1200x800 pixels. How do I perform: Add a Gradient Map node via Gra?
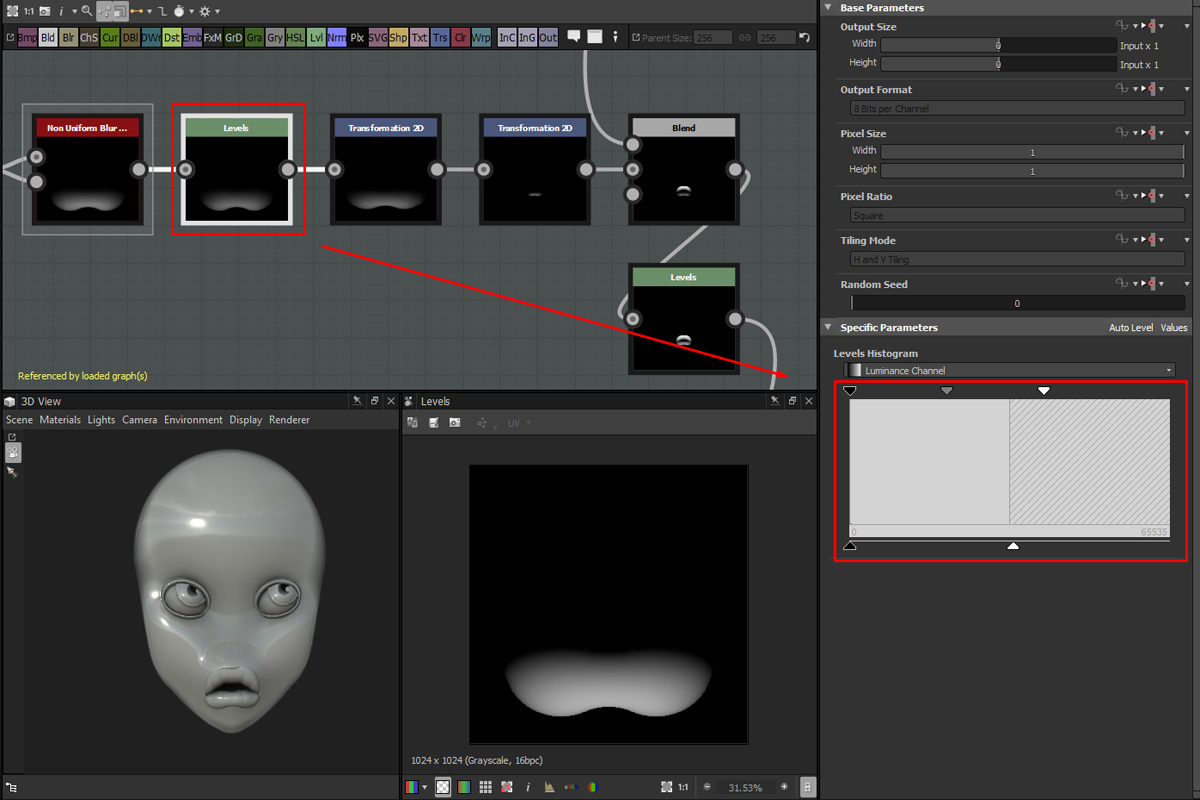[x=254, y=38]
